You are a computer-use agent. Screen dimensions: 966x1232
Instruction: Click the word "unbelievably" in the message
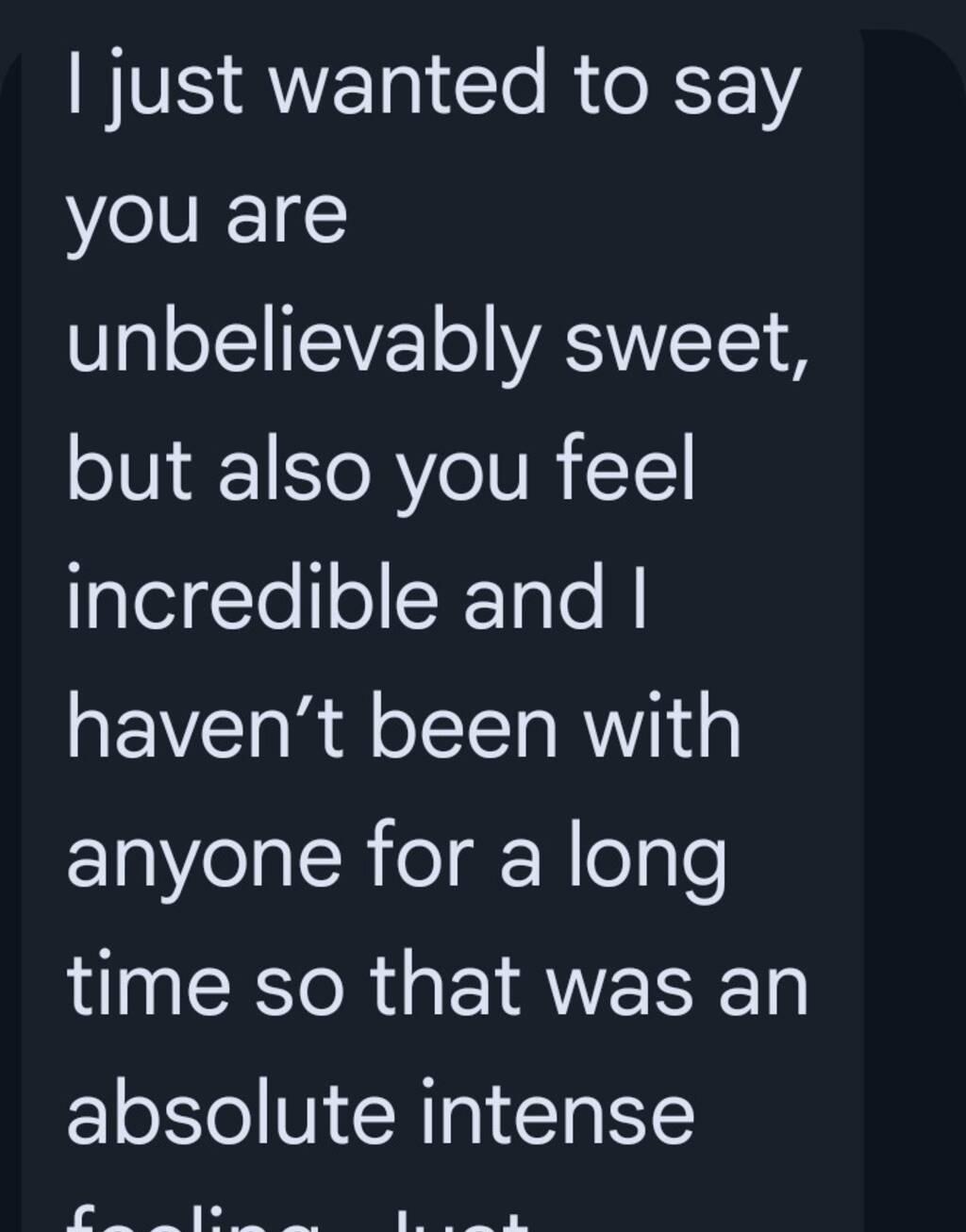click(302, 343)
